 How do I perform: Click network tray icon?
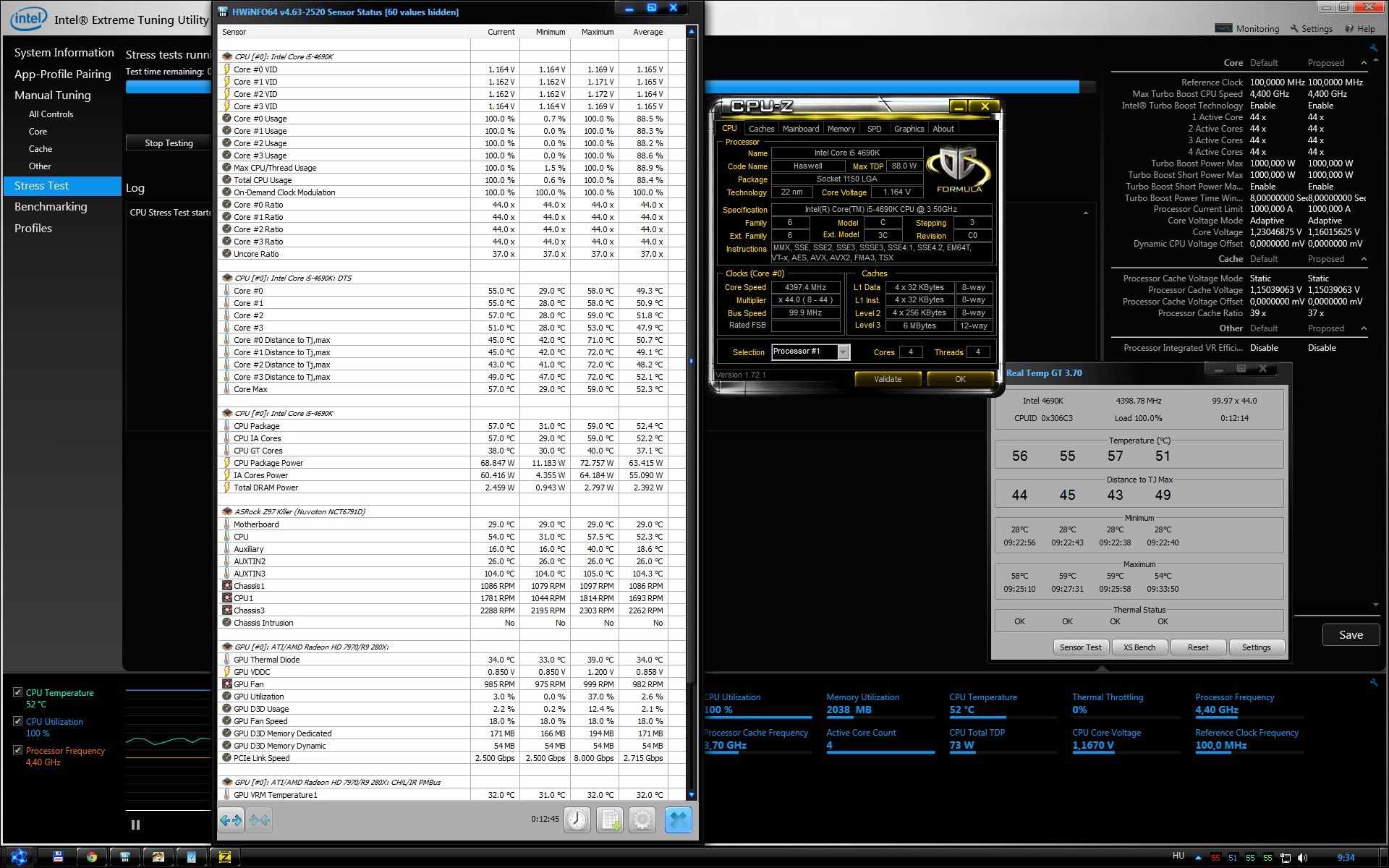pyautogui.click(x=1286, y=858)
